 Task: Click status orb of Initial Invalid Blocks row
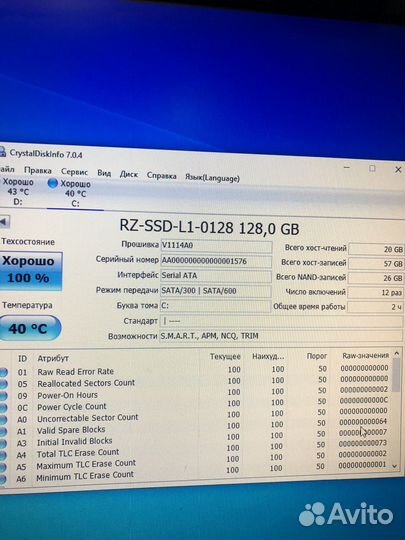(3, 443)
